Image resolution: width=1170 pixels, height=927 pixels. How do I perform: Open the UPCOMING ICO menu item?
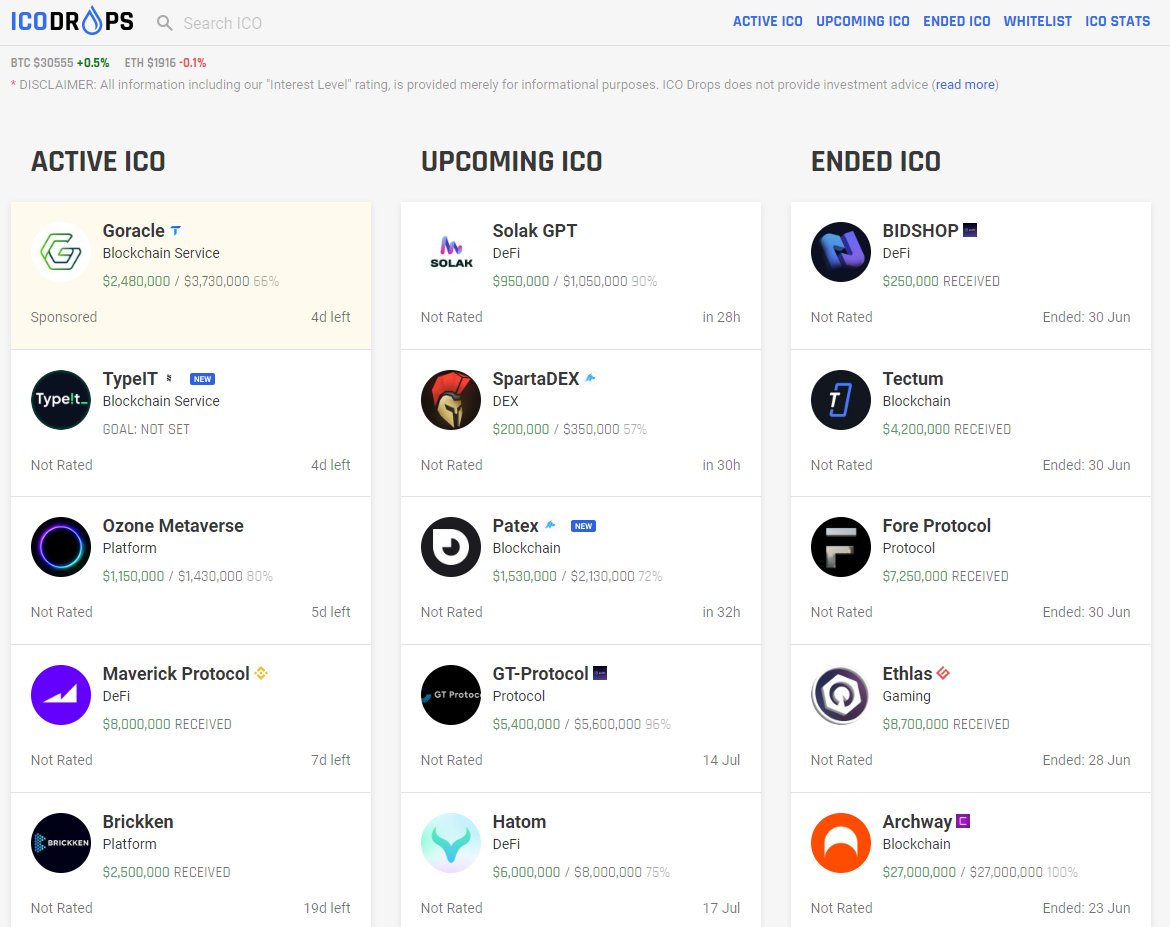(863, 22)
